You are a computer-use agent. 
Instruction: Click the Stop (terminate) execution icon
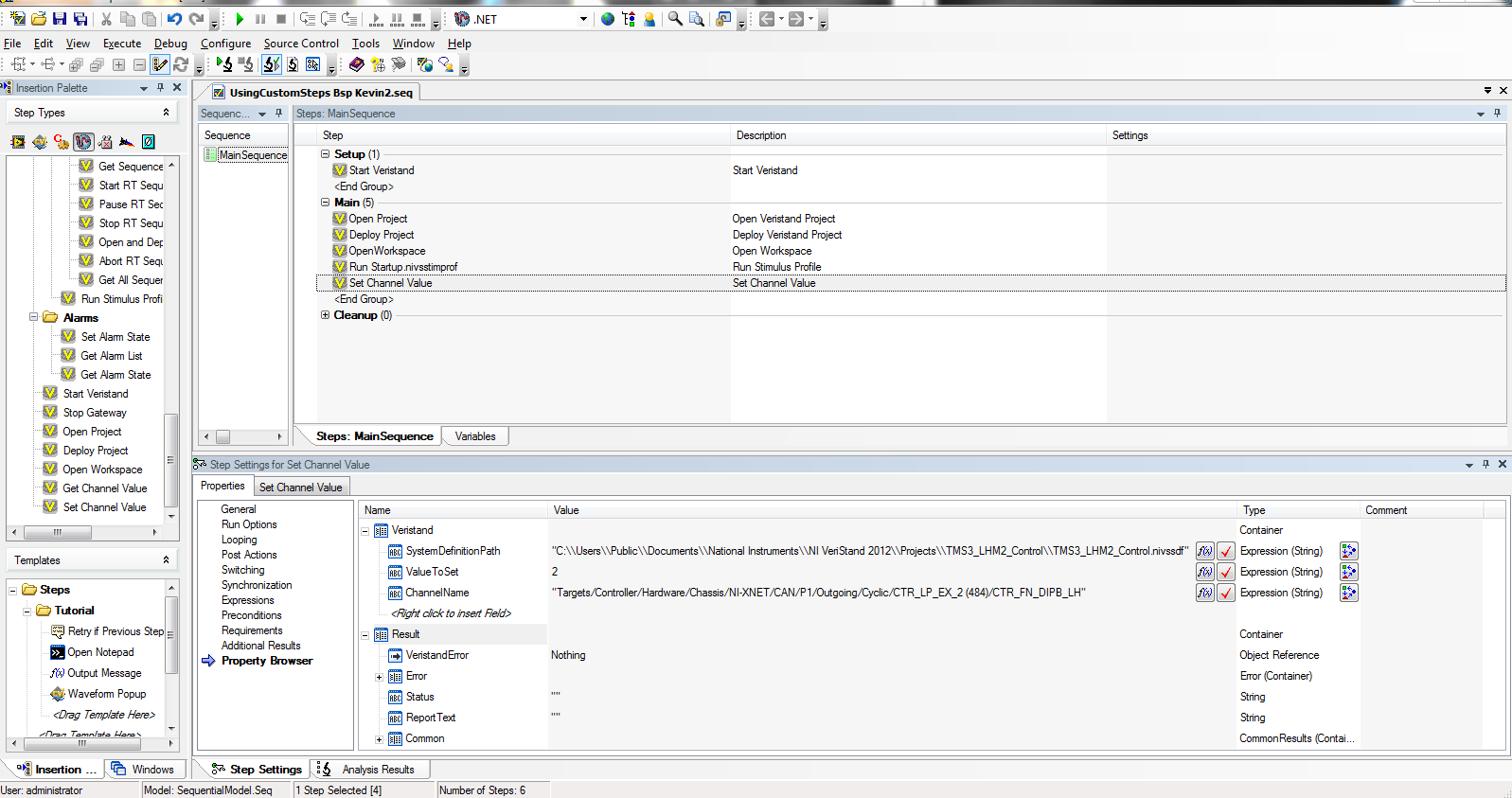coord(281,19)
